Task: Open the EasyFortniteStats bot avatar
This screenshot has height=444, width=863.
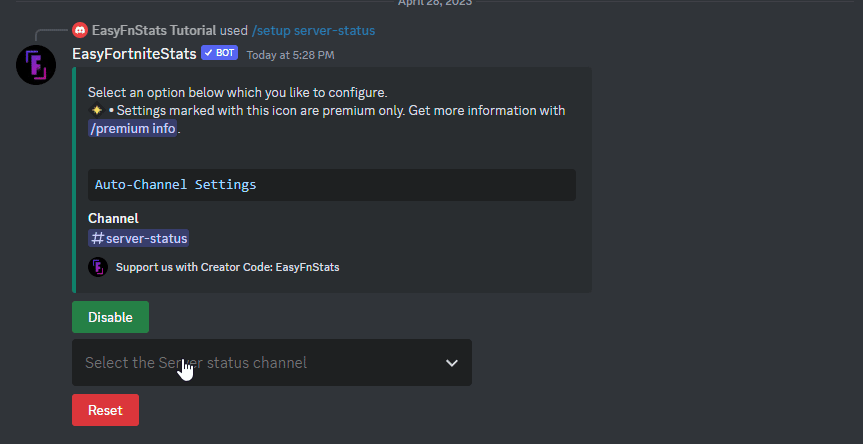Action: [x=35, y=67]
